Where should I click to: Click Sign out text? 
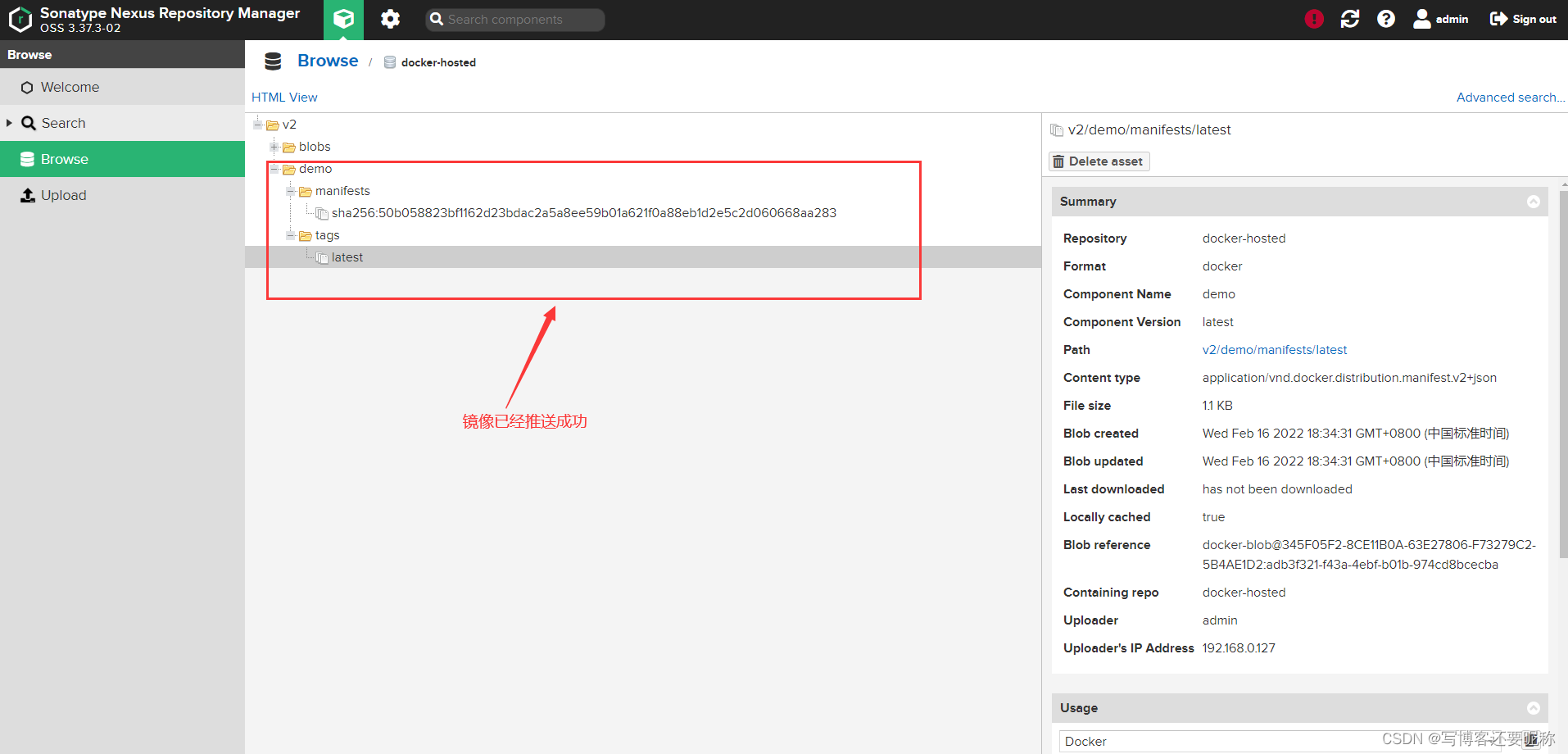point(1534,19)
